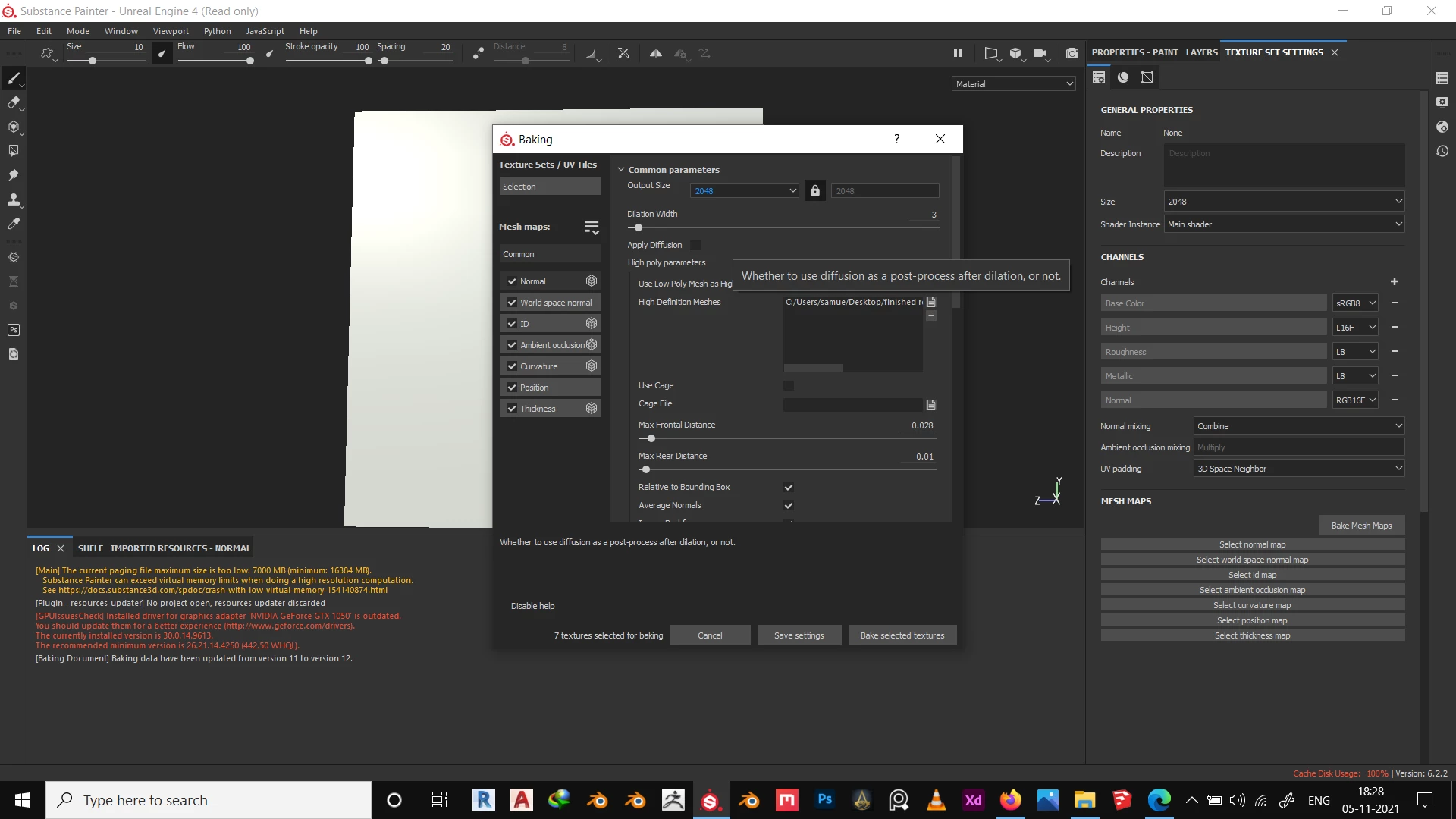Expand the Material viewport mode dropdown
1456x819 pixels.
point(1013,84)
